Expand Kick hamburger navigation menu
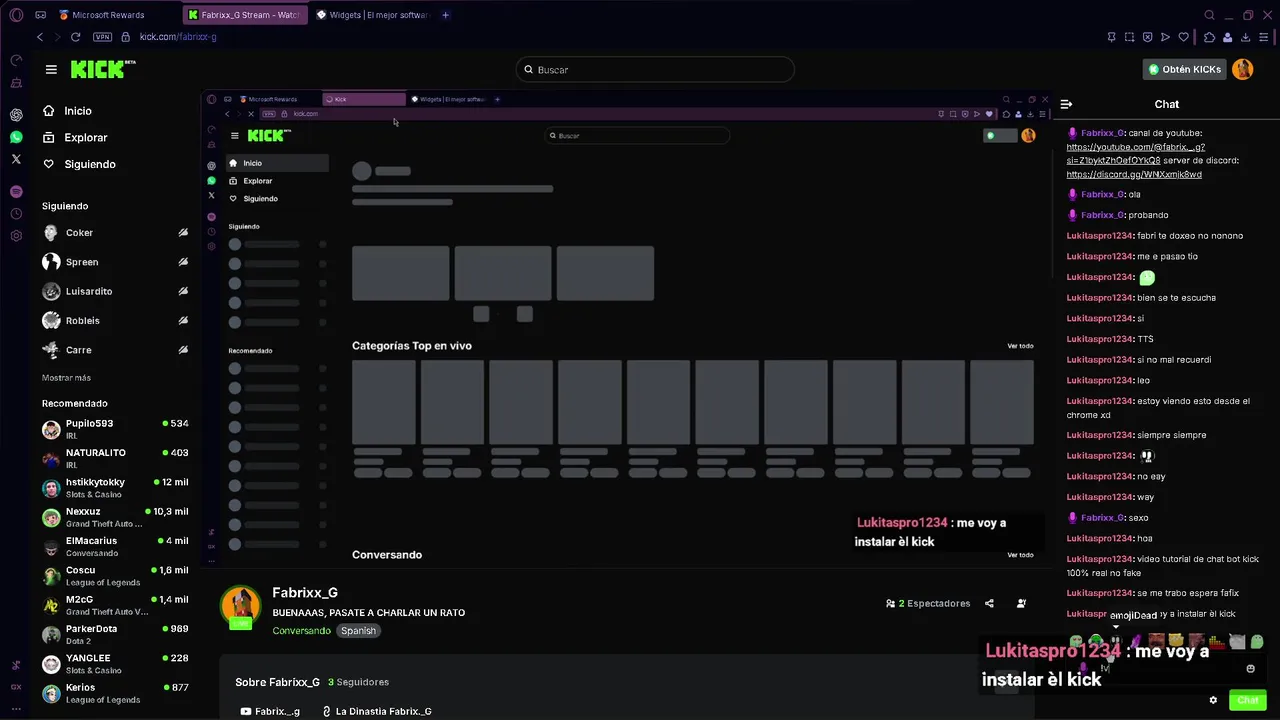Screen dimensions: 1280x720 [51, 69]
